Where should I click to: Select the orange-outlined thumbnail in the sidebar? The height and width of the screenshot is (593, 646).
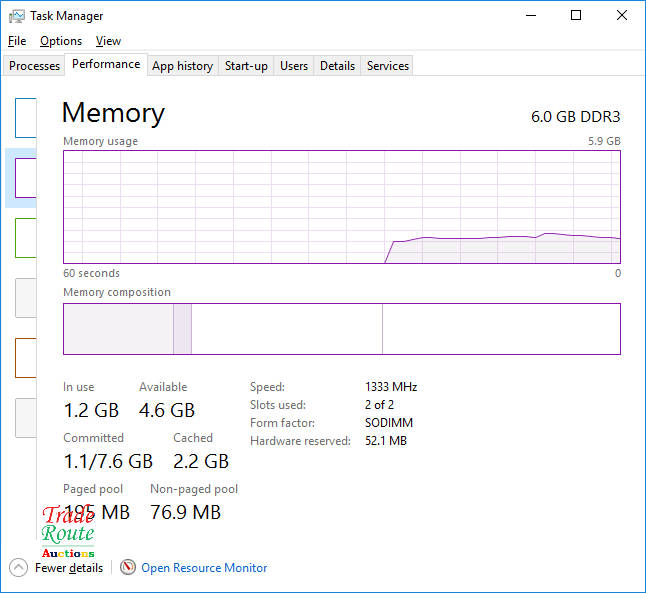tap(26, 358)
